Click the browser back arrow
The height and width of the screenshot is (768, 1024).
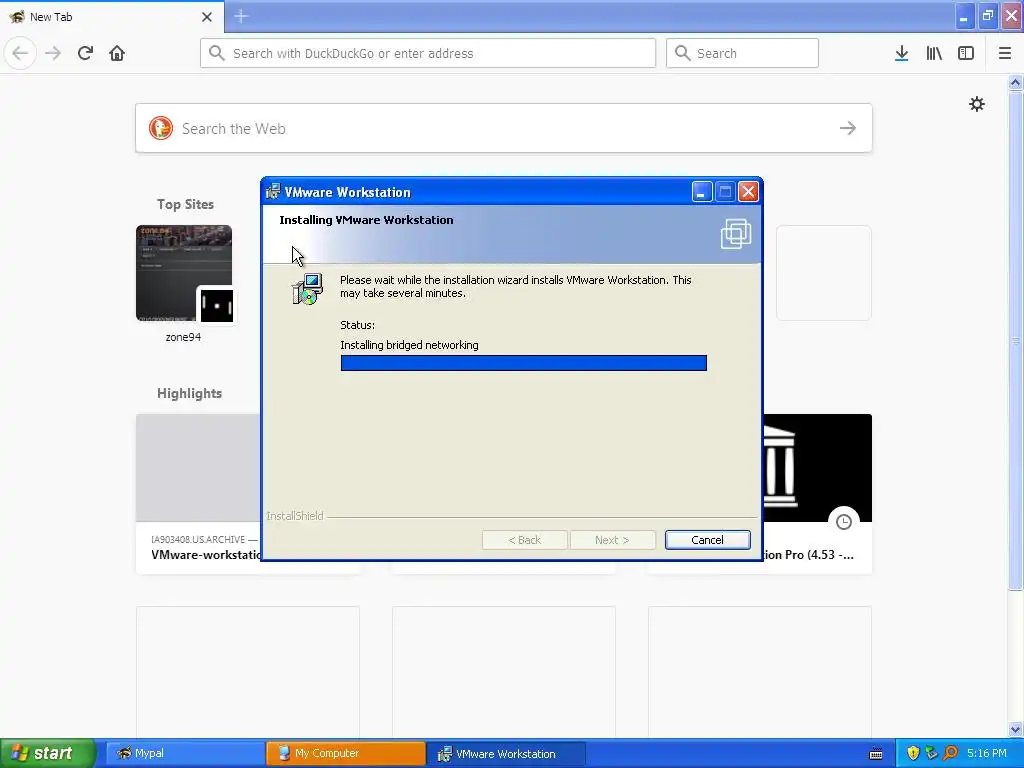pos(20,53)
